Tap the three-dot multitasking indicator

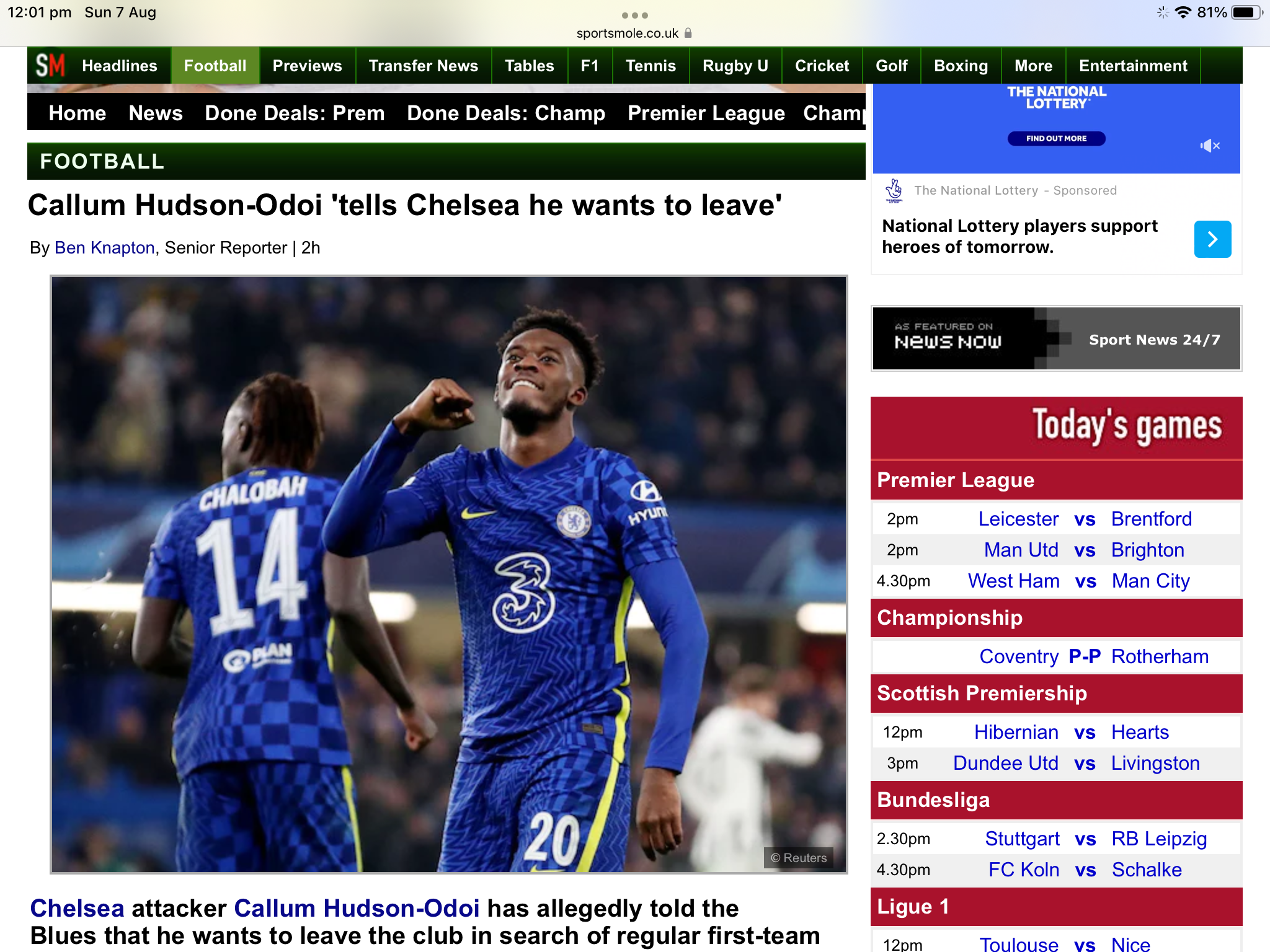[634, 15]
